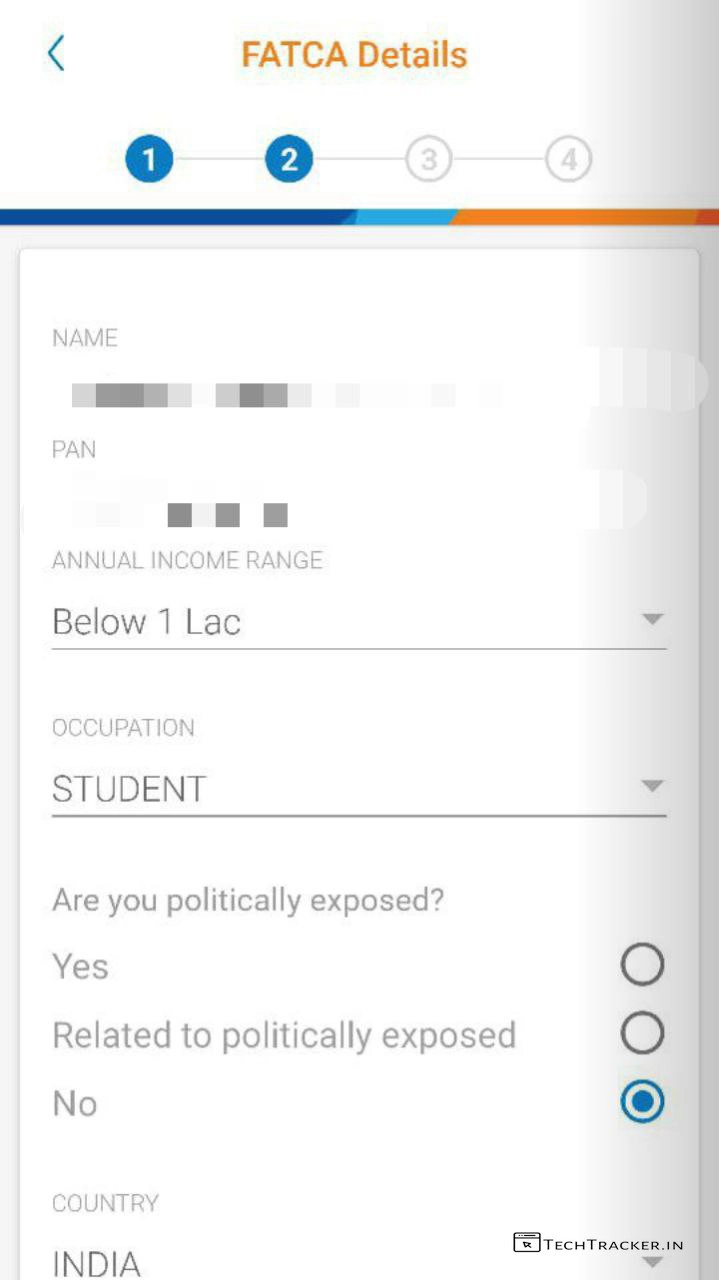Select step 2 in progress indicator
This screenshot has width=719, height=1280.
pos(289,159)
